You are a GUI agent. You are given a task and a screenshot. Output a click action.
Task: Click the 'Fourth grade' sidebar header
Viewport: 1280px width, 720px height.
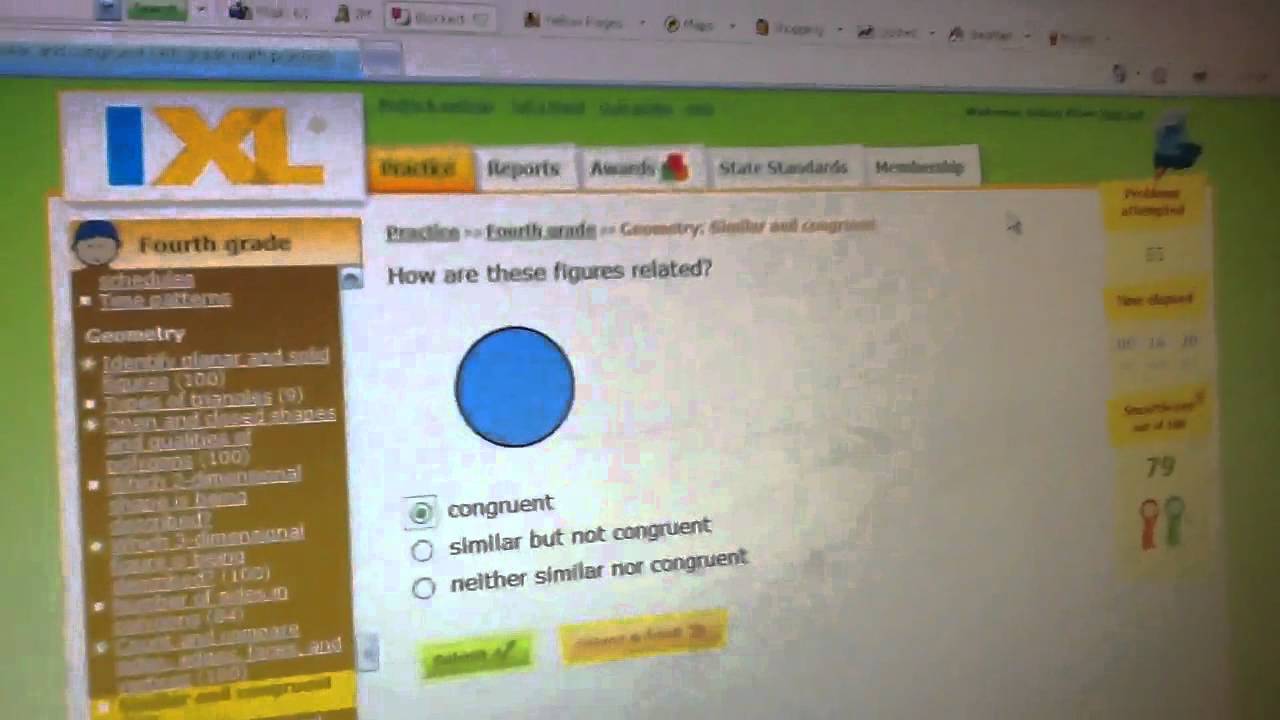click(215, 243)
